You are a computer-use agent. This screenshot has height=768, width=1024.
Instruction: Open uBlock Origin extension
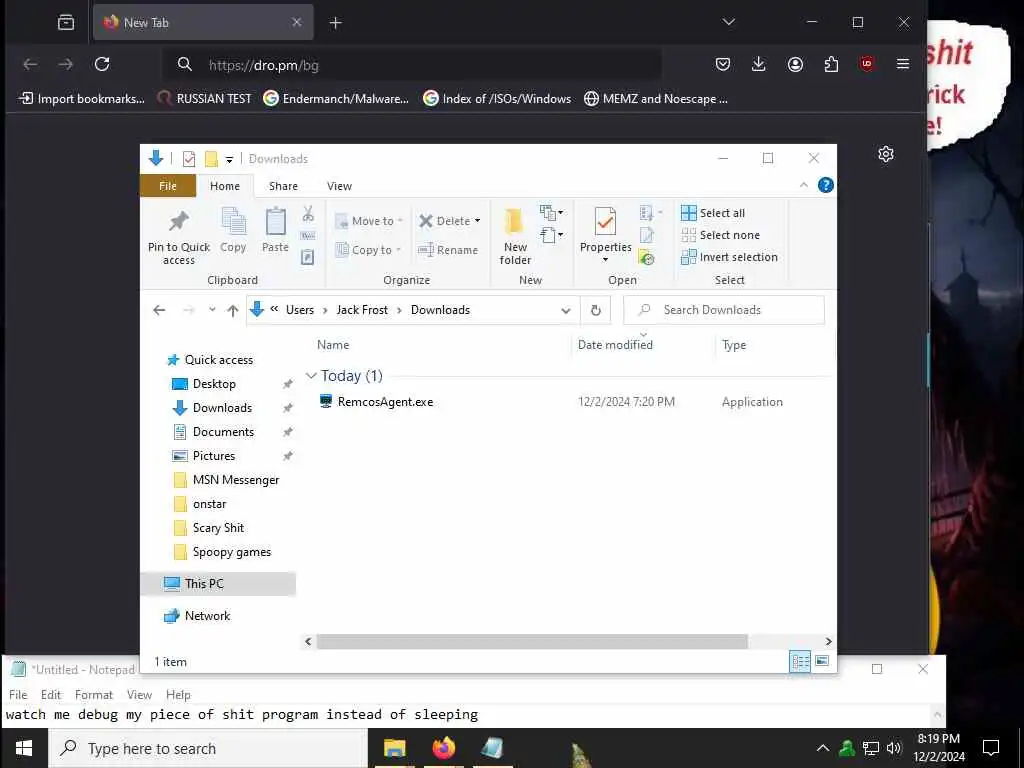pos(867,64)
